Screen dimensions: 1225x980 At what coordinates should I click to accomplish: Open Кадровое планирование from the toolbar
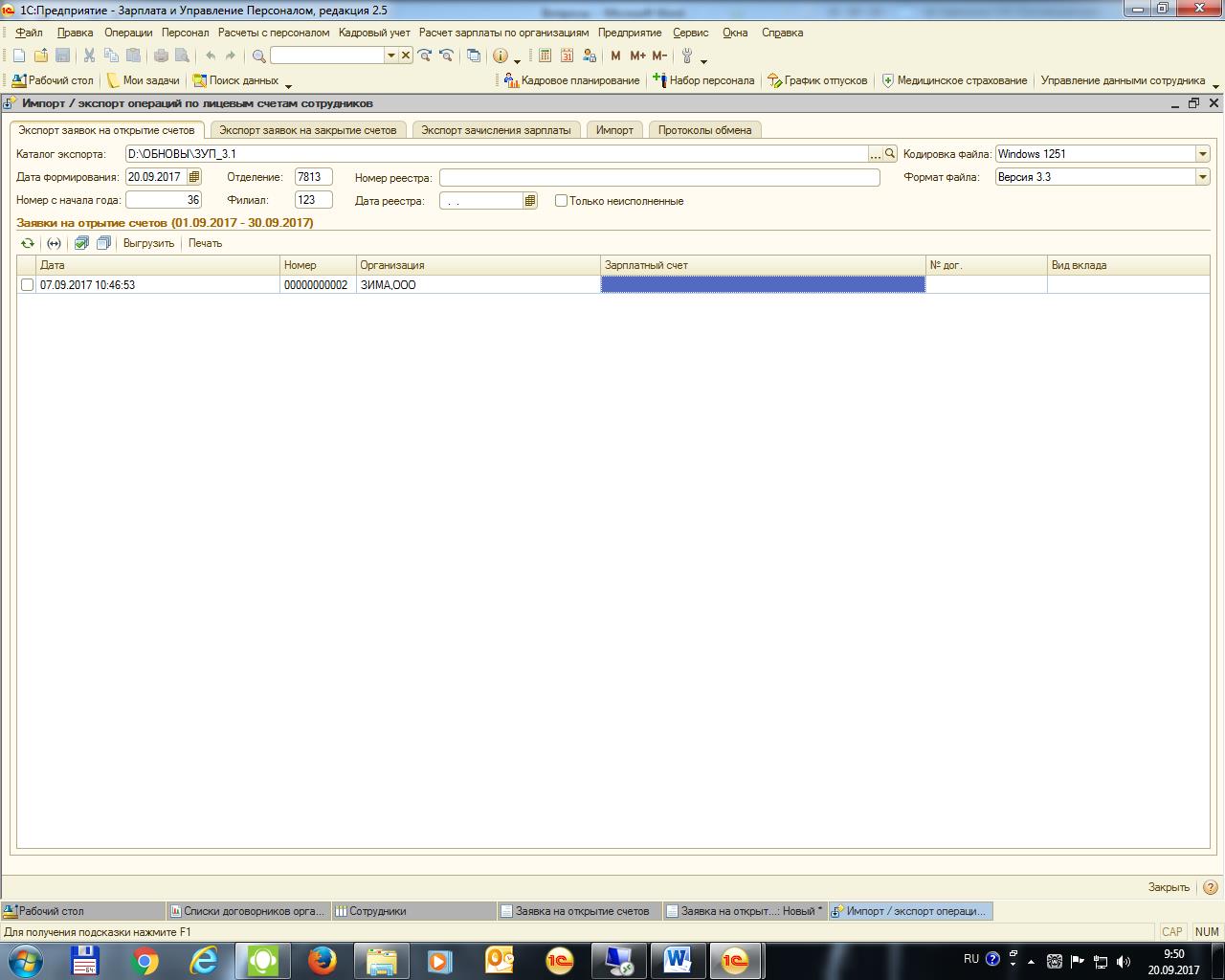click(572, 80)
